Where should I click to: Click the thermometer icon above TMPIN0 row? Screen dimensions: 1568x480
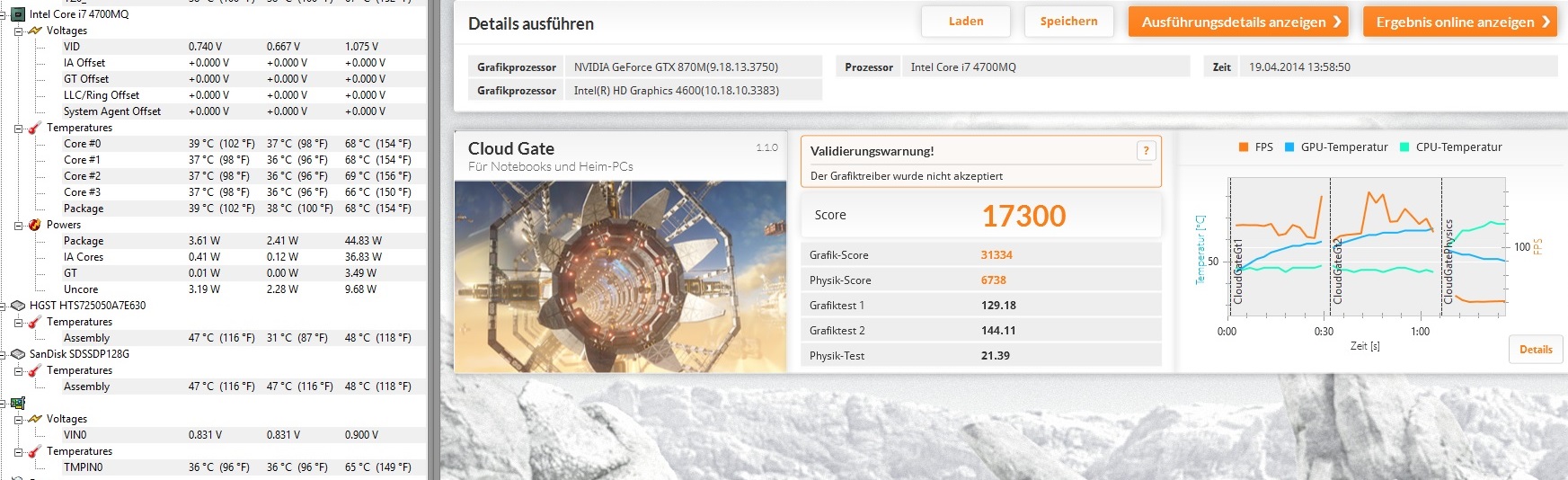[x=35, y=451]
